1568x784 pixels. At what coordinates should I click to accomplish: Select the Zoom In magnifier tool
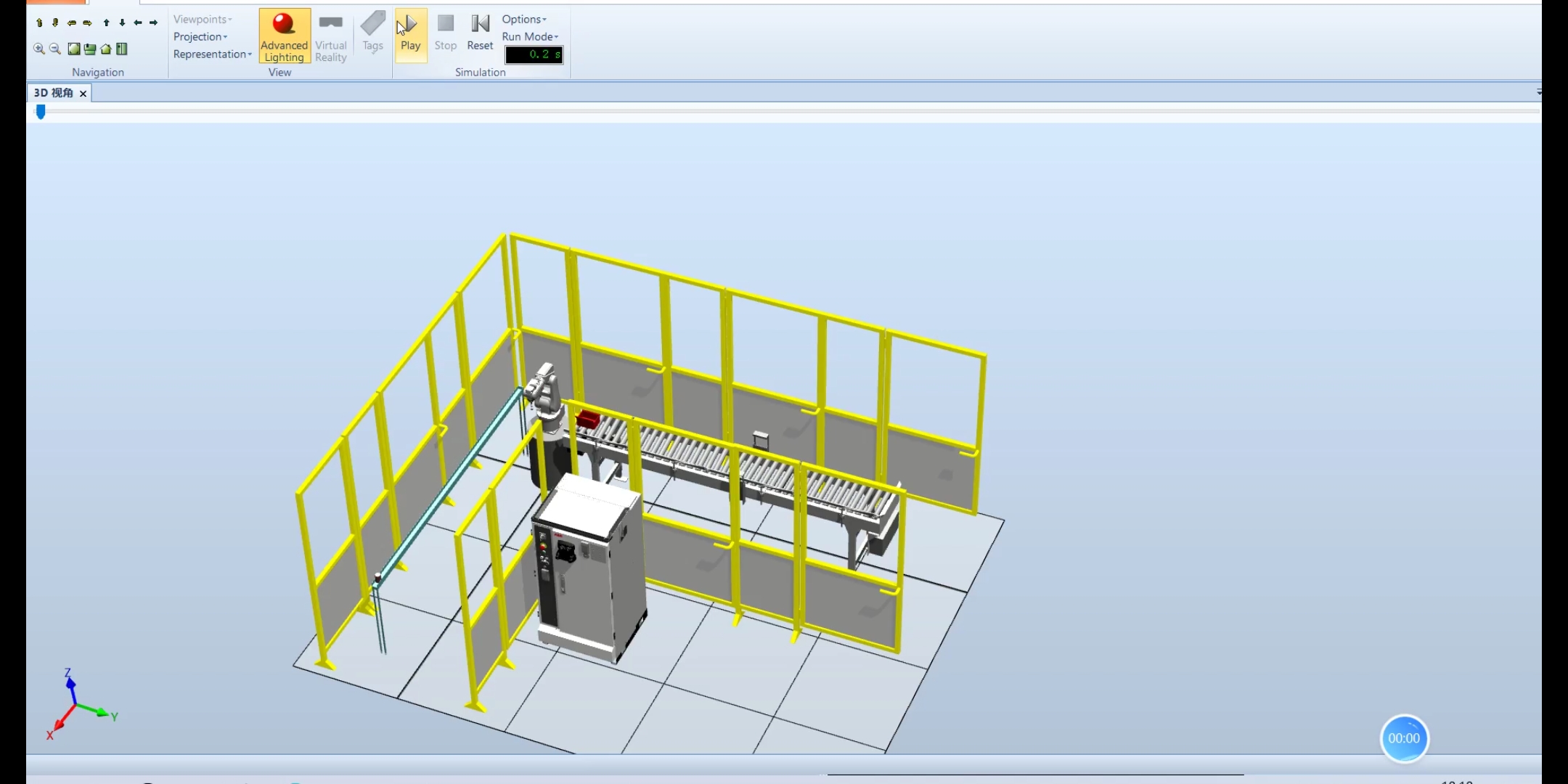(x=38, y=49)
